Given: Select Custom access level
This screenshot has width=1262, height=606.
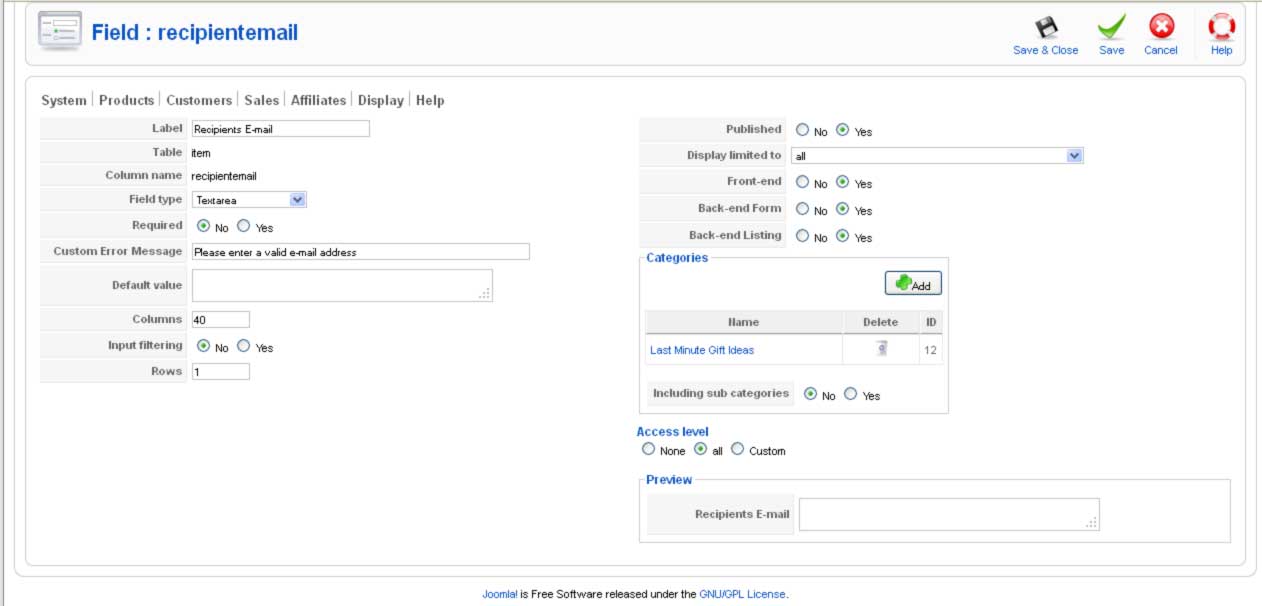Looking at the screenshot, I should tap(738, 450).
